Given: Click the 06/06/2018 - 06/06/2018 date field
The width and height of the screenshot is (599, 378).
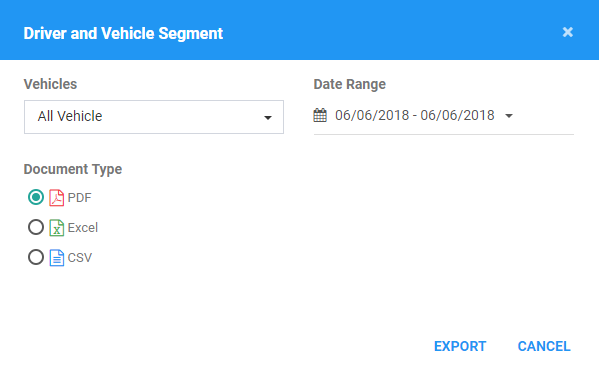Looking at the screenshot, I should click(x=444, y=115).
